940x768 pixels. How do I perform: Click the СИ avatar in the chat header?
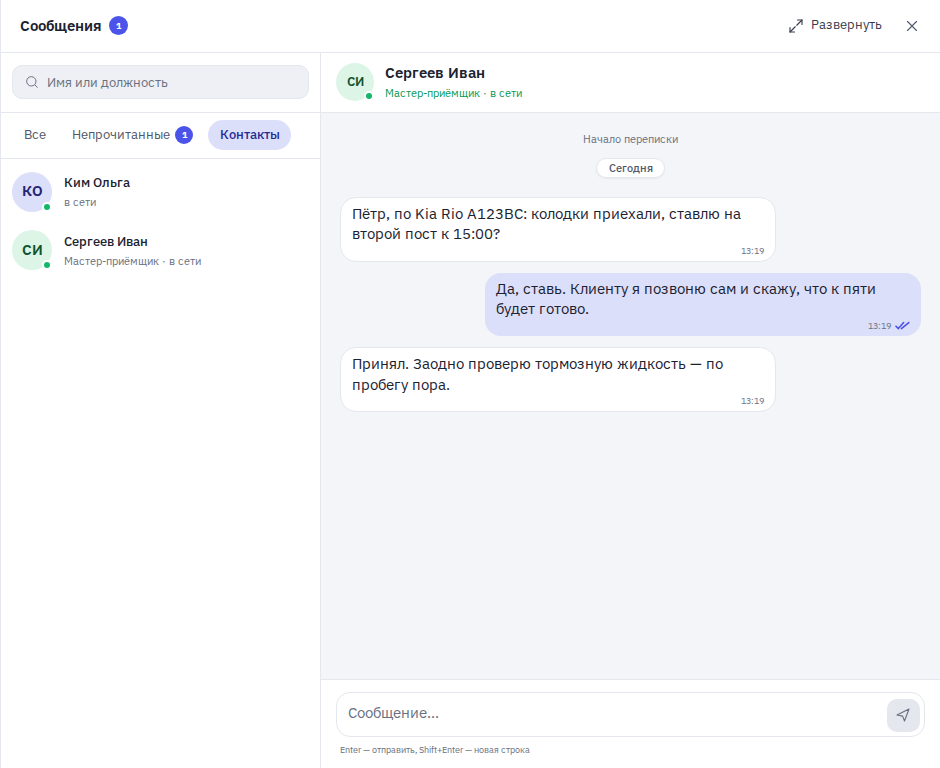click(x=355, y=82)
